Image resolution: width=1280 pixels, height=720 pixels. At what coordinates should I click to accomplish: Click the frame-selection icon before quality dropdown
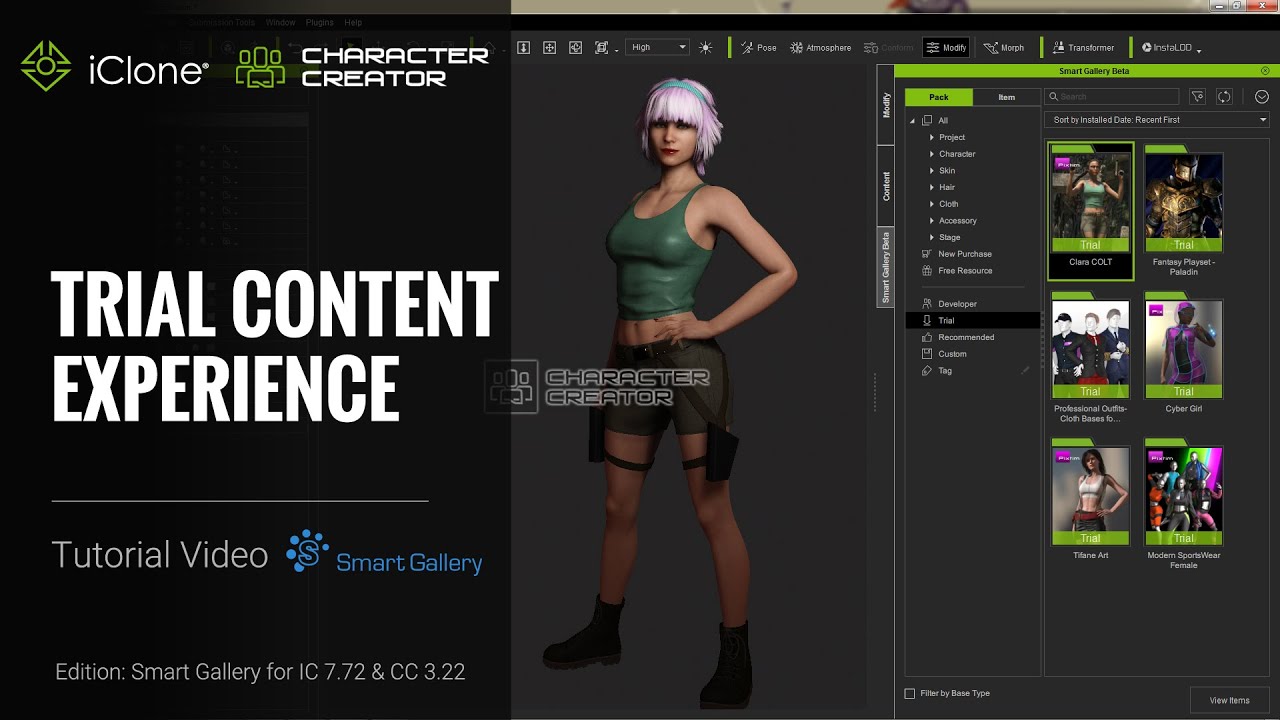601,47
